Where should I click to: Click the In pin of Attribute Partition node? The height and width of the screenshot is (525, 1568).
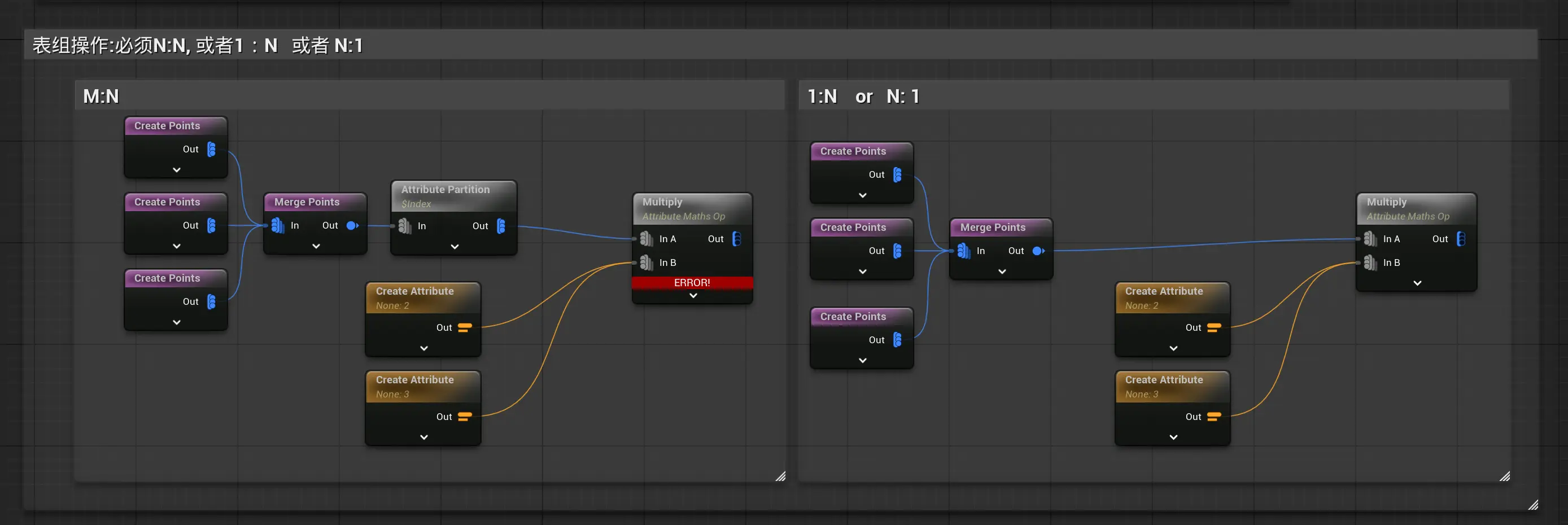coord(404,226)
